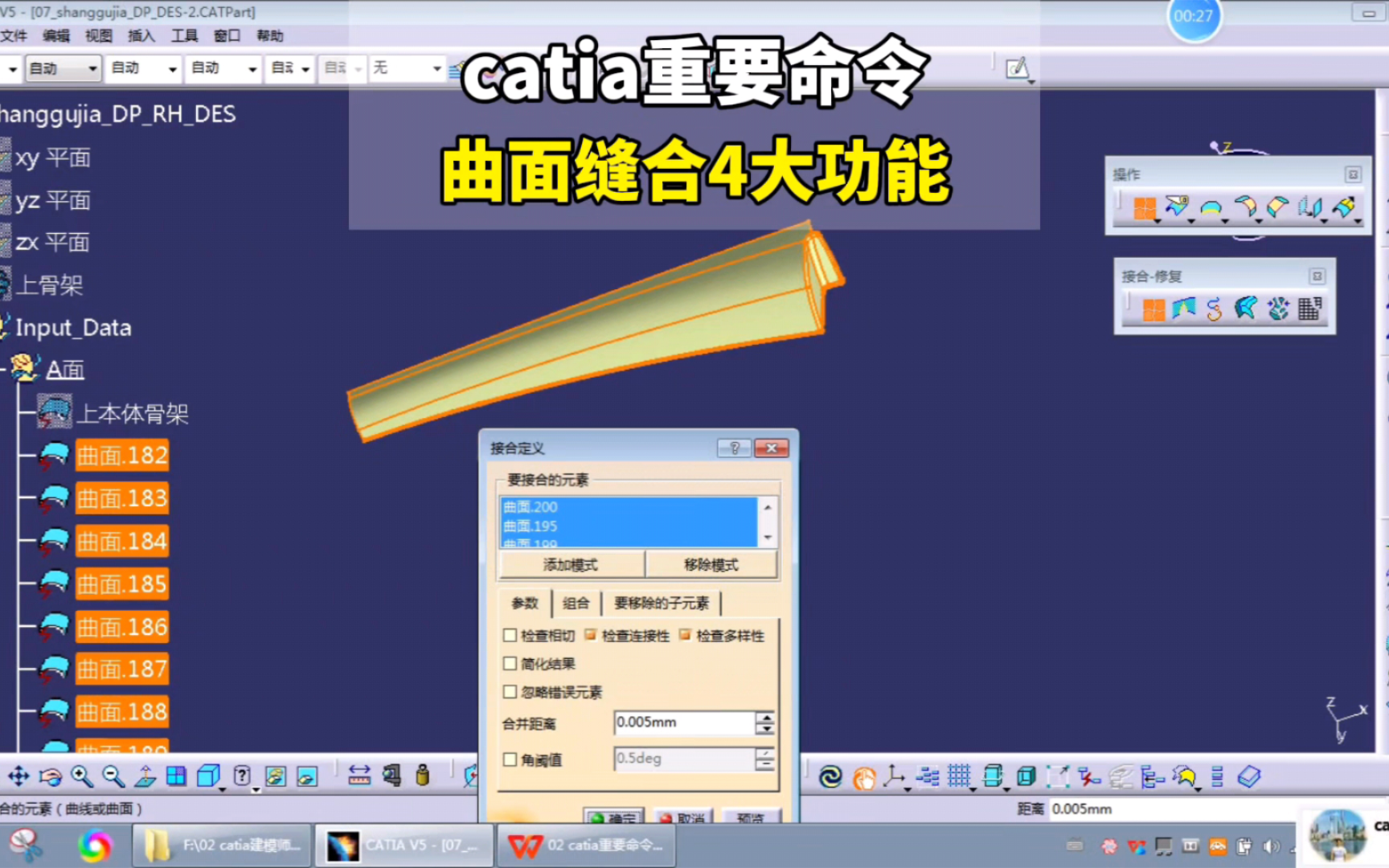Viewport: 1389px width, 868px height.
Task: Select the Normal View icon
Action: (145, 776)
